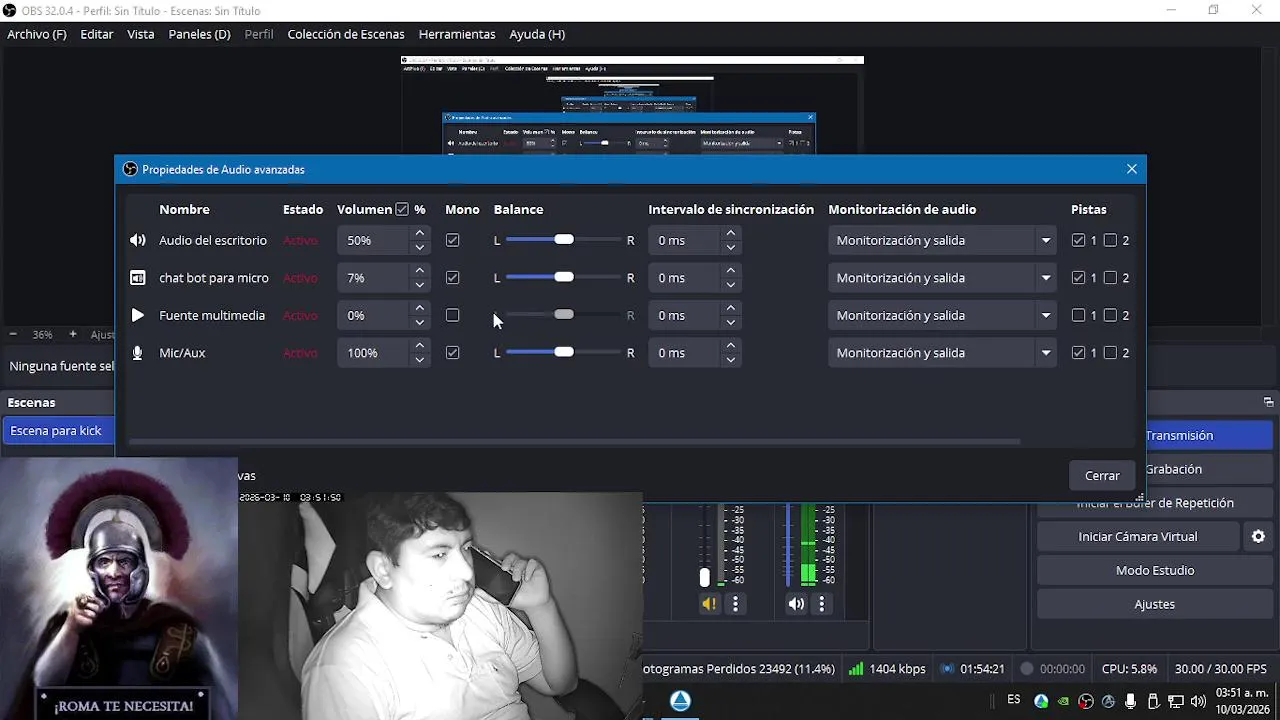Click the browser source icon beside chat bot para micro
This screenshot has width=1280, height=720.
[138, 278]
